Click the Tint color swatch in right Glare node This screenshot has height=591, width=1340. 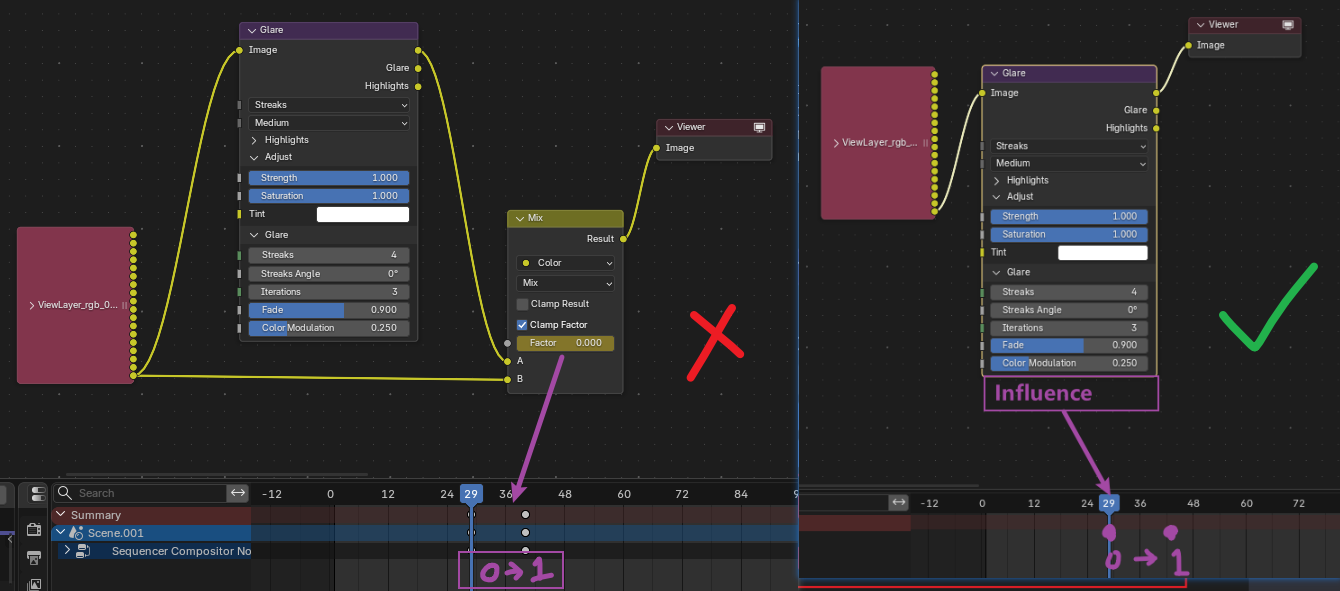(x=1102, y=252)
